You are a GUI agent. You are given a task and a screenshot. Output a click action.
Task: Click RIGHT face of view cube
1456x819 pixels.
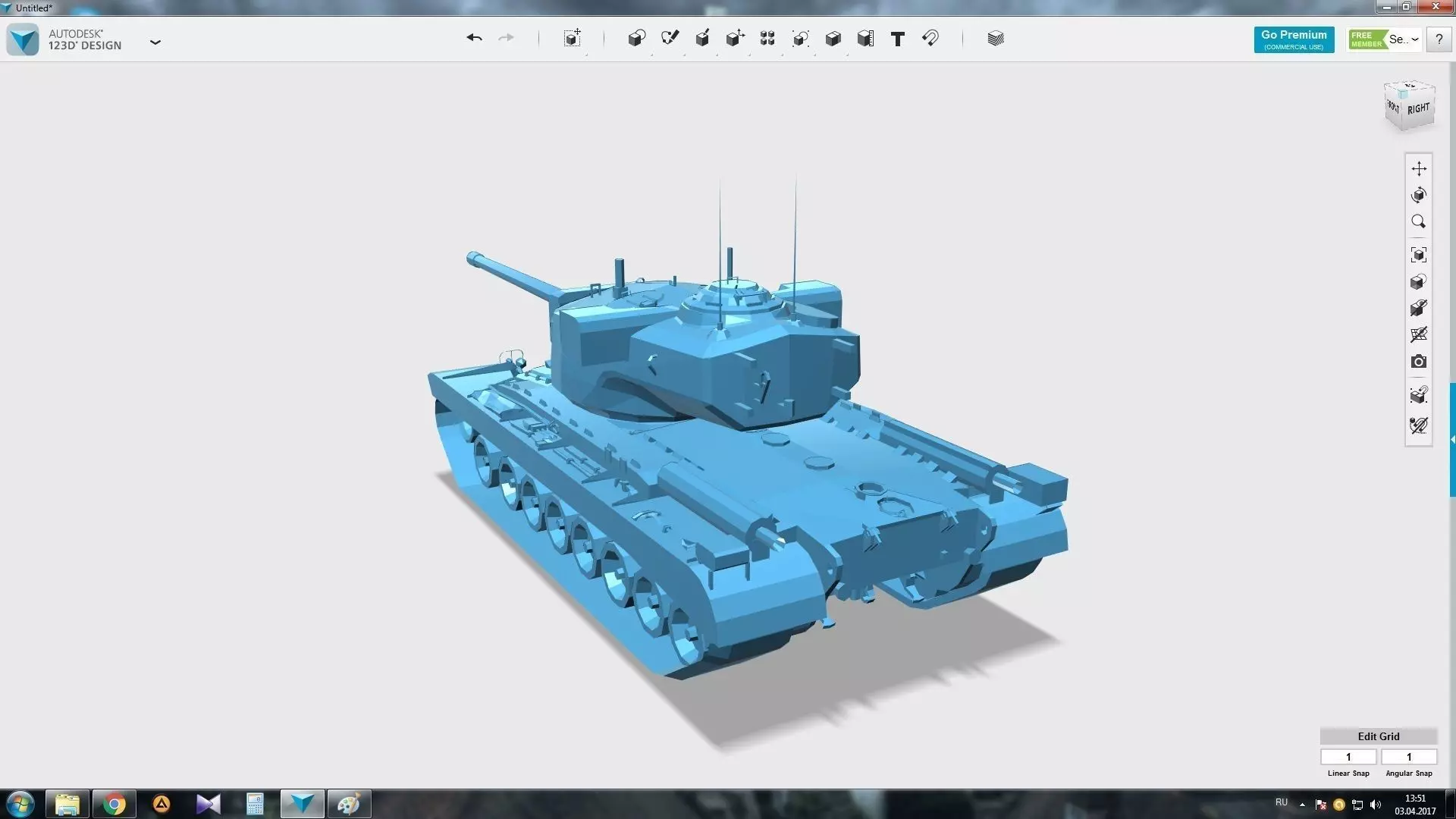coord(1418,109)
